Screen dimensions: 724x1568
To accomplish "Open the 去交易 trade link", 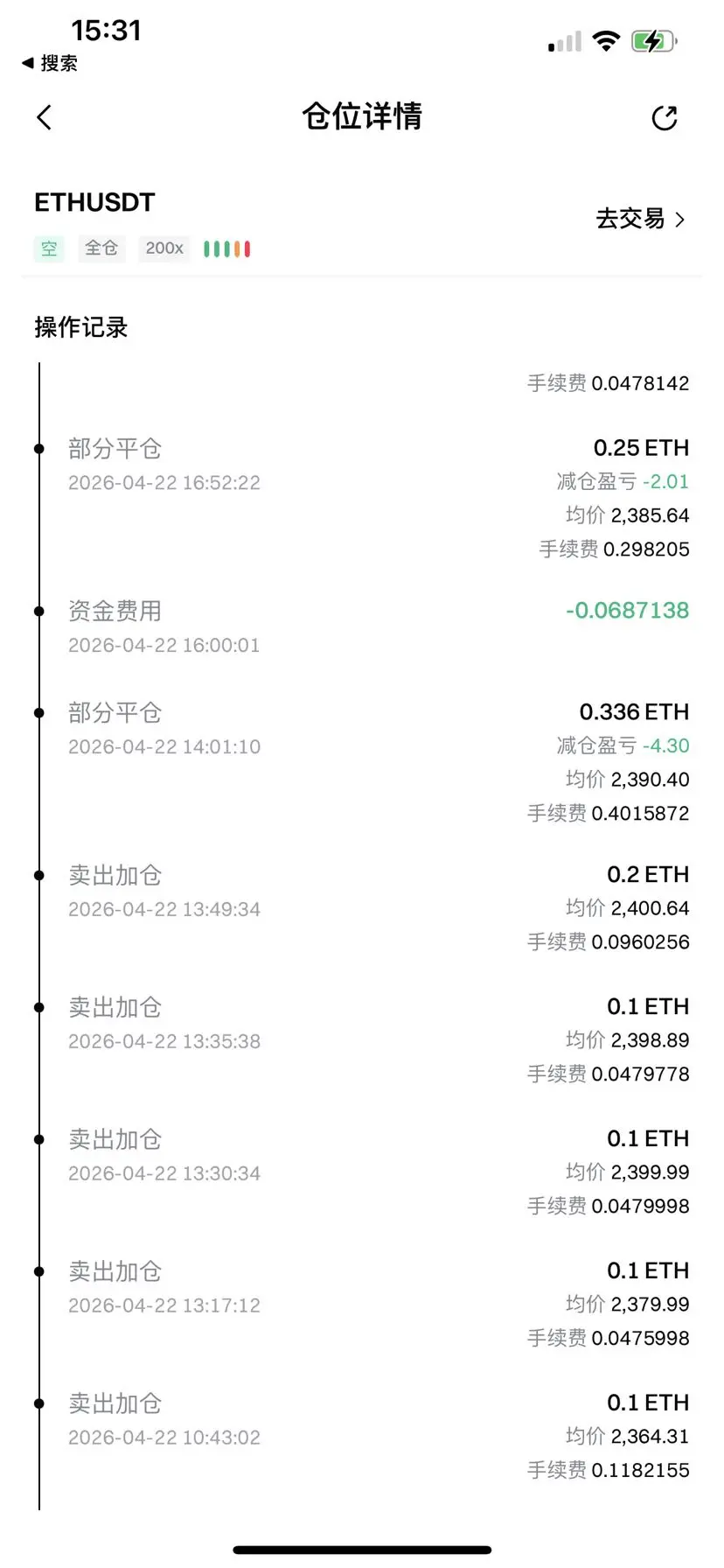I will pyautogui.click(x=640, y=219).
